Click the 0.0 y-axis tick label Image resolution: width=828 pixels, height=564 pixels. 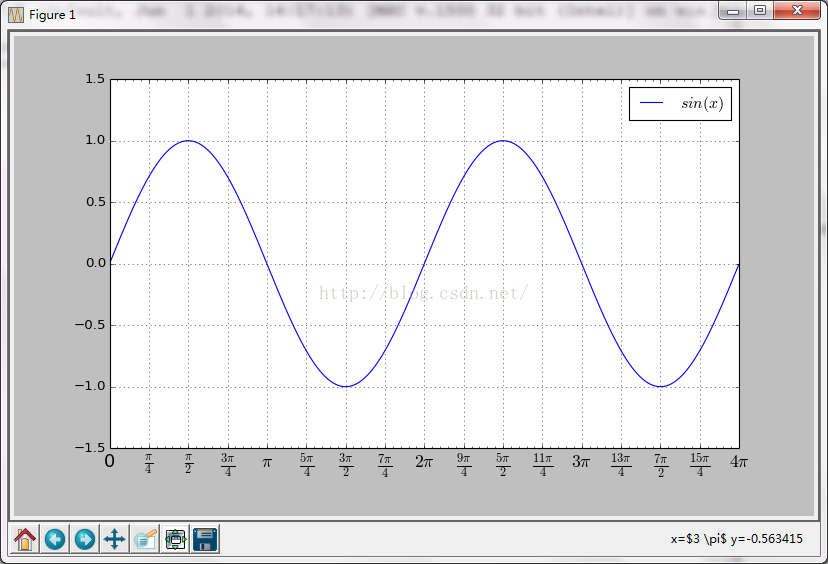click(x=95, y=264)
